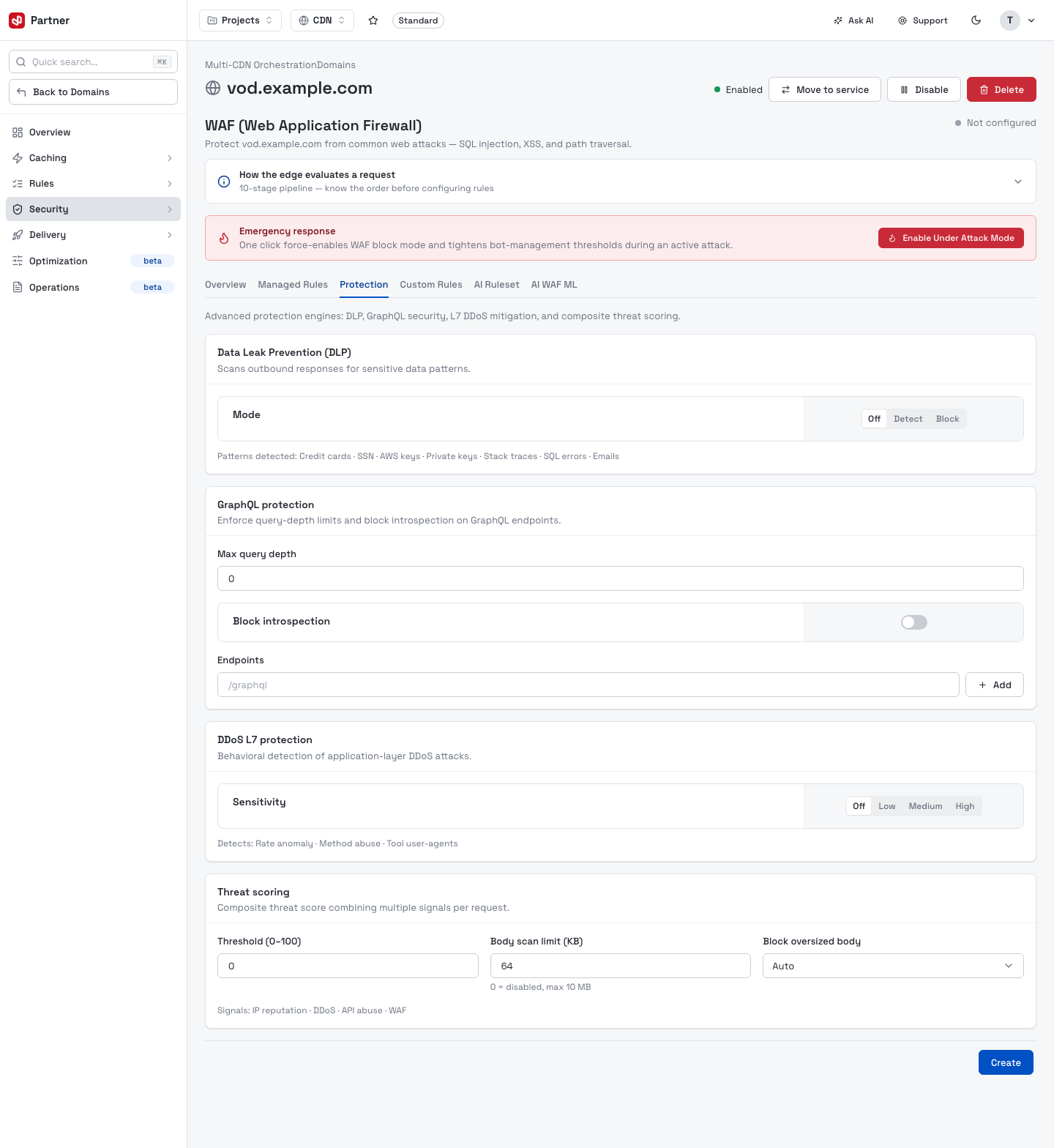The height and width of the screenshot is (1148, 1054).
Task: Switch to dark mode moon icon
Action: [976, 20]
